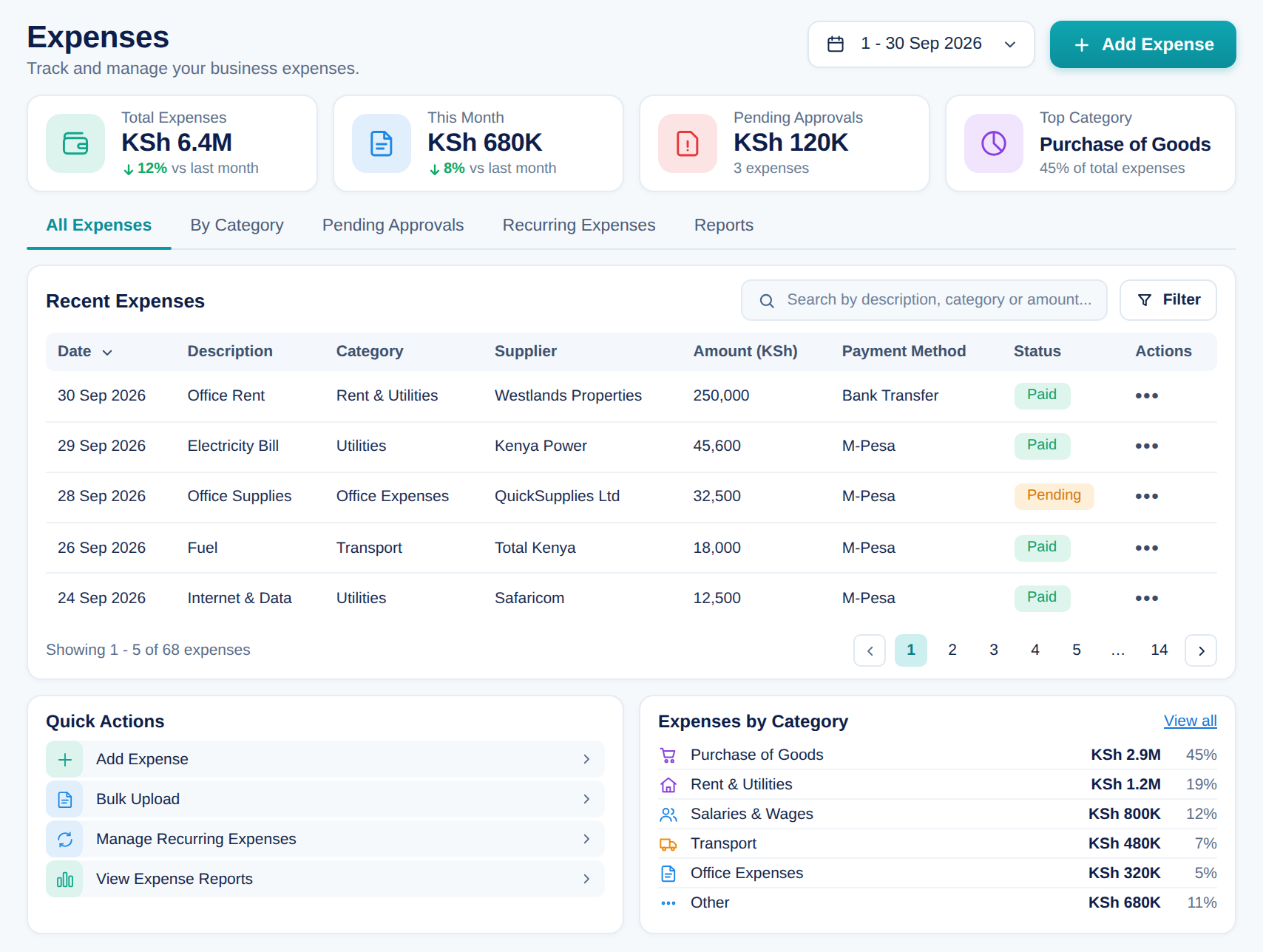Go to next page with right arrow

[1201, 650]
